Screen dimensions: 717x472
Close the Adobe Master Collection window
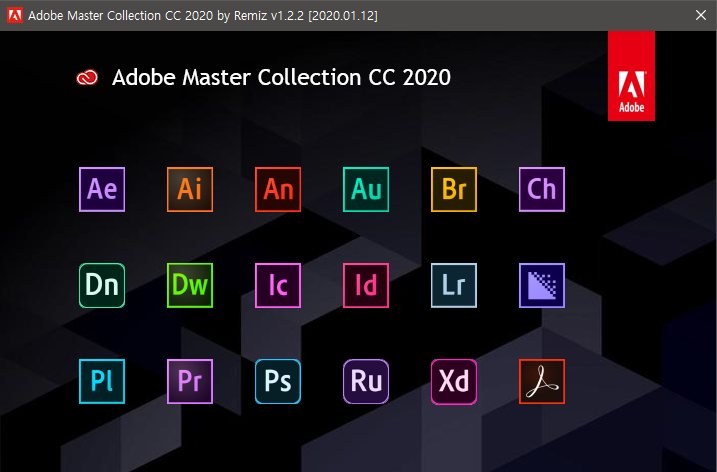point(701,15)
